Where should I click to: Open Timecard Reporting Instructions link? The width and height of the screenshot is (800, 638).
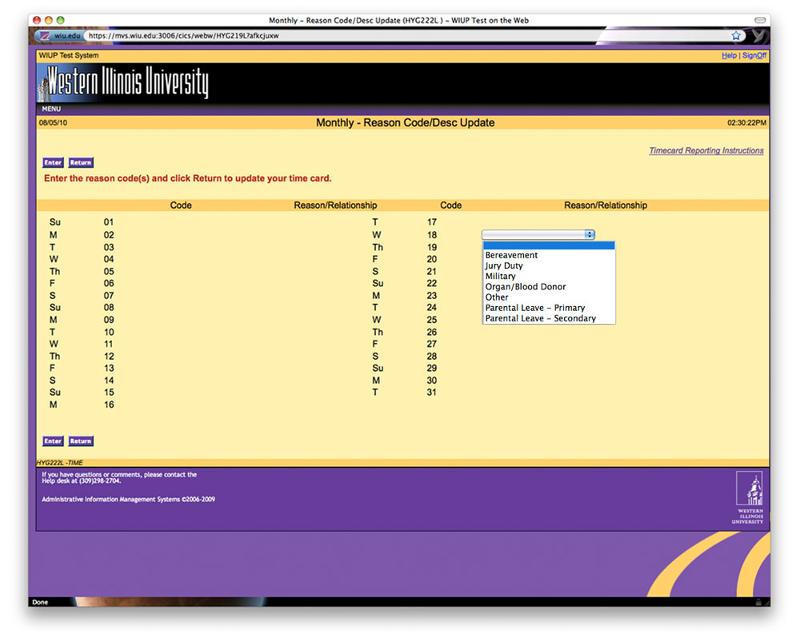(x=706, y=151)
